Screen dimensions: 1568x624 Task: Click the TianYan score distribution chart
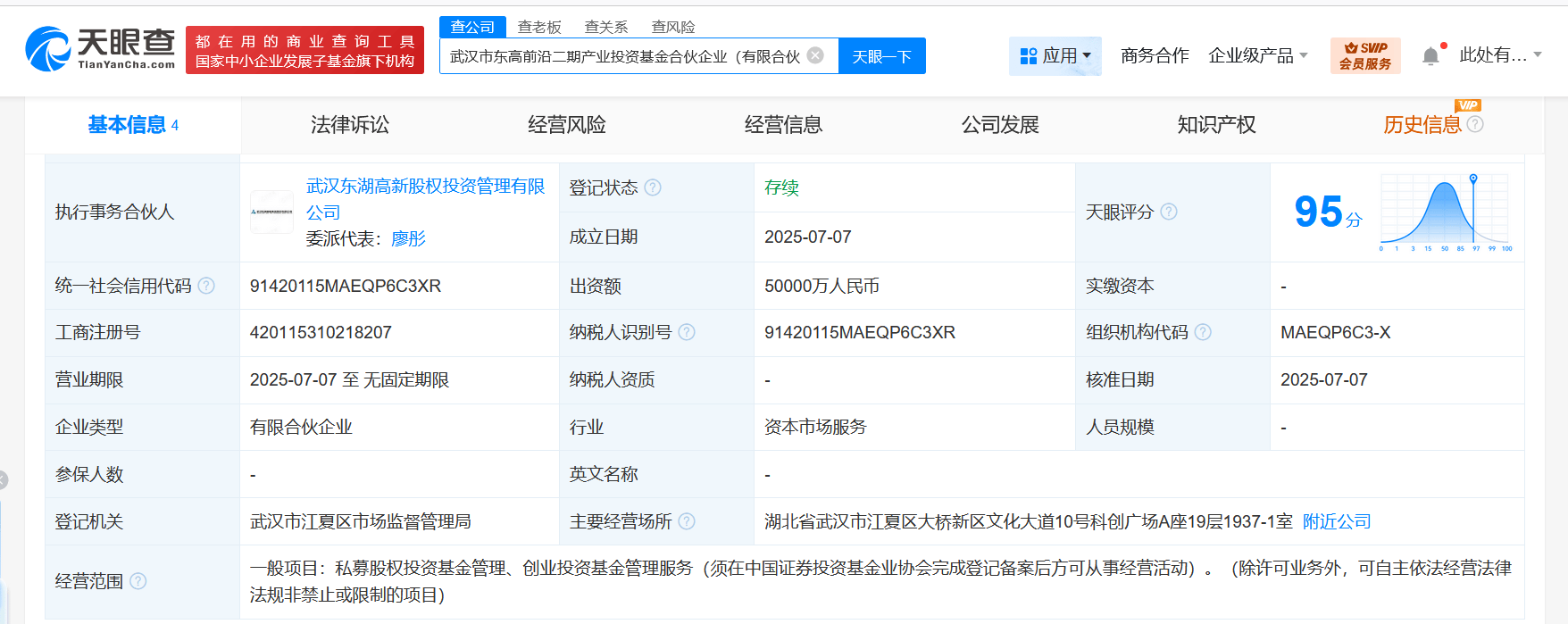(x=1446, y=212)
